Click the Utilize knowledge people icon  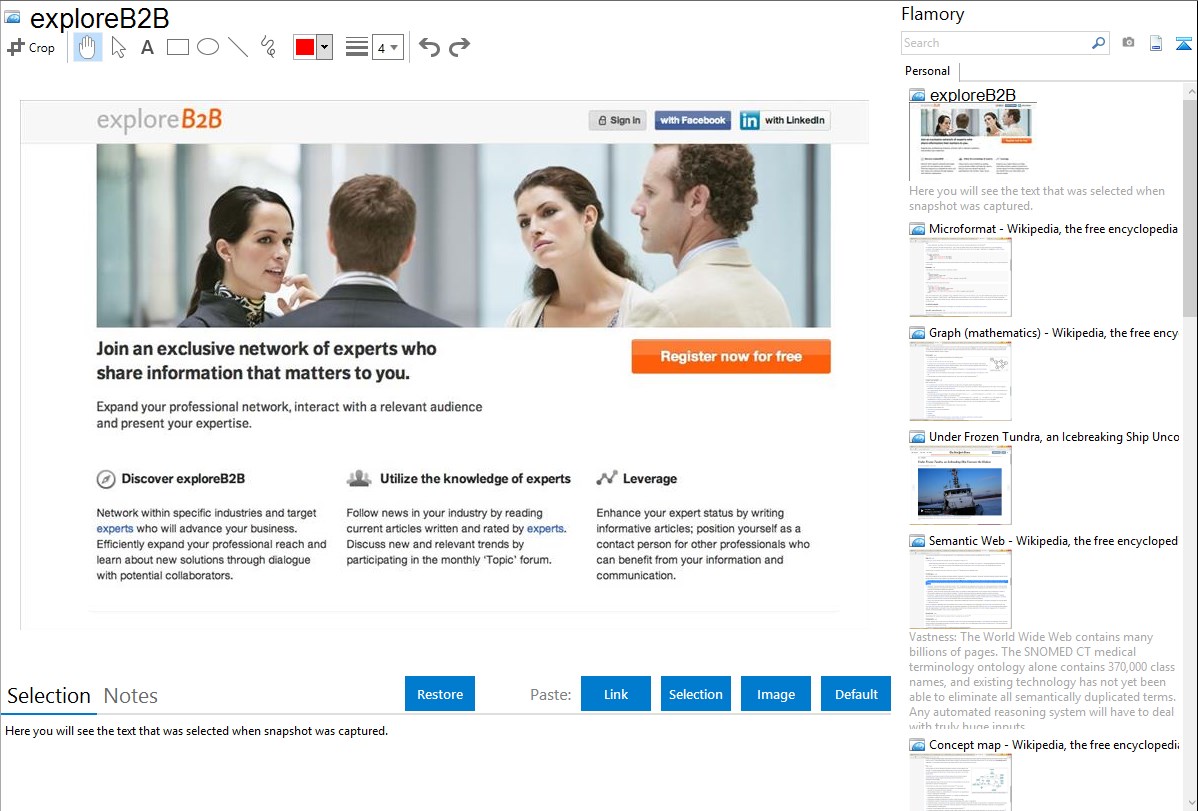[x=358, y=478]
